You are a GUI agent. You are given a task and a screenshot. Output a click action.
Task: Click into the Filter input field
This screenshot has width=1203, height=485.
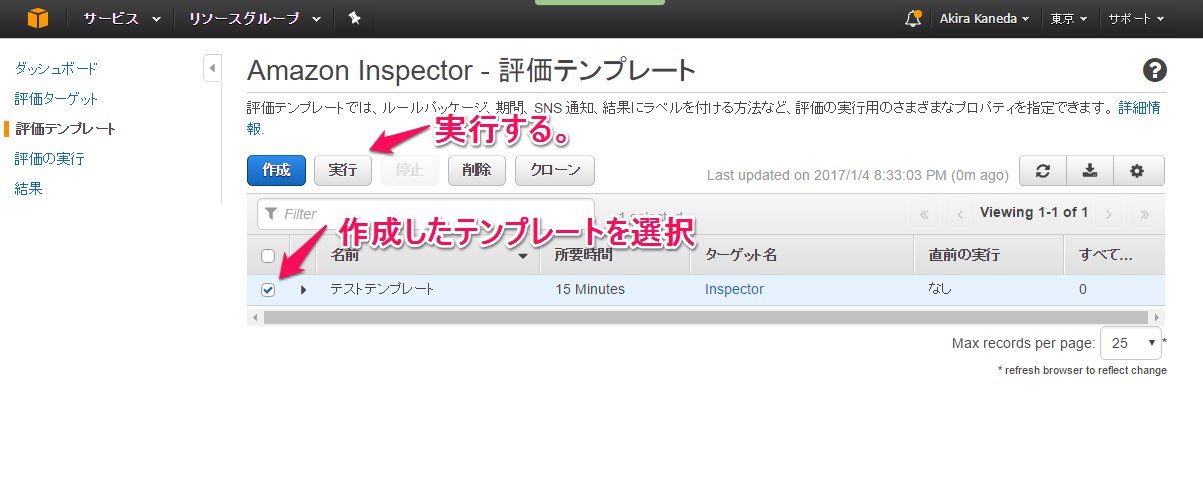point(430,214)
